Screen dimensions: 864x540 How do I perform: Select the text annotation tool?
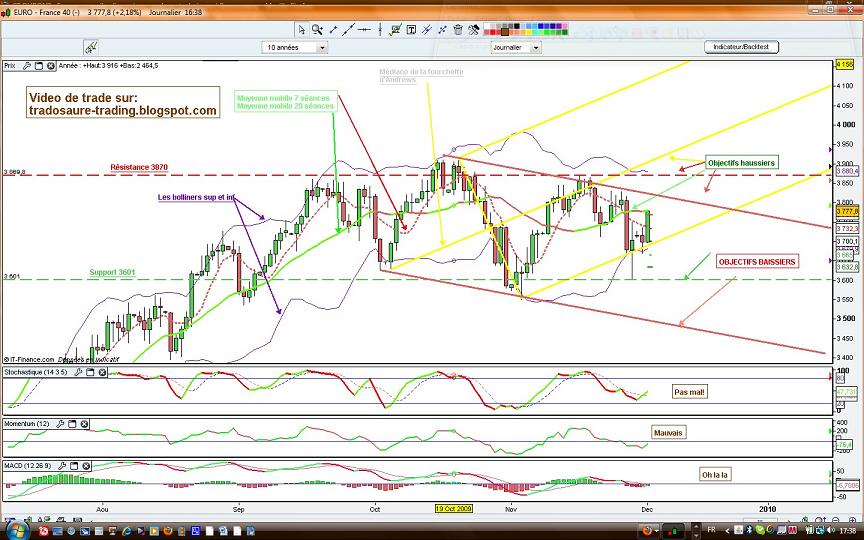[x=411, y=30]
